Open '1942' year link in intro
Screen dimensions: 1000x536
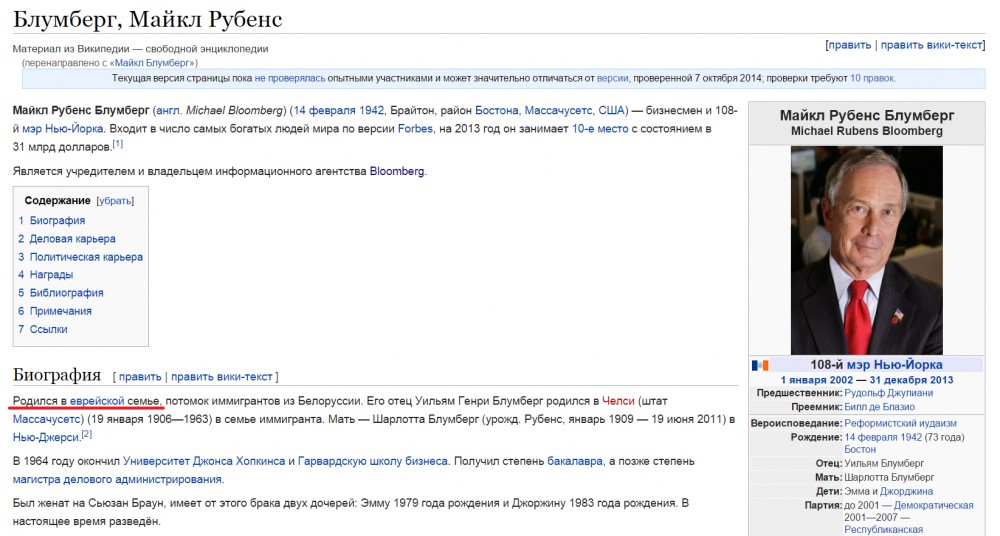pos(371,110)
